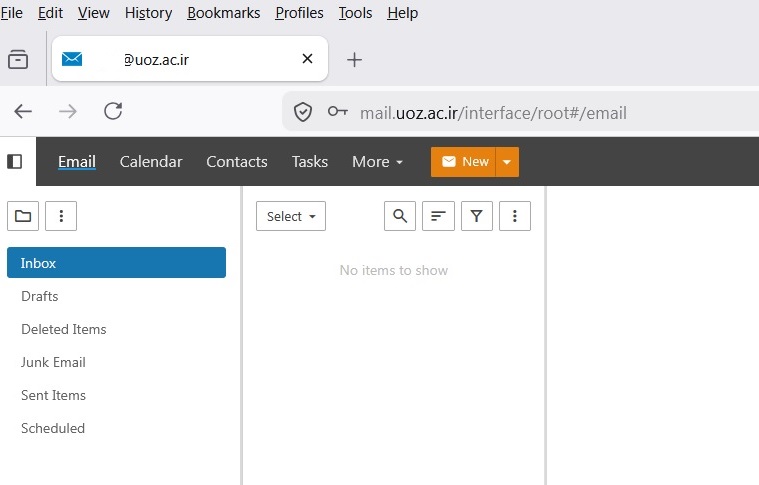Image resolution: width=759 pixels, height=485 pixels.
Task: Click the search magnifier icon
Action: [x=400, y=216]
